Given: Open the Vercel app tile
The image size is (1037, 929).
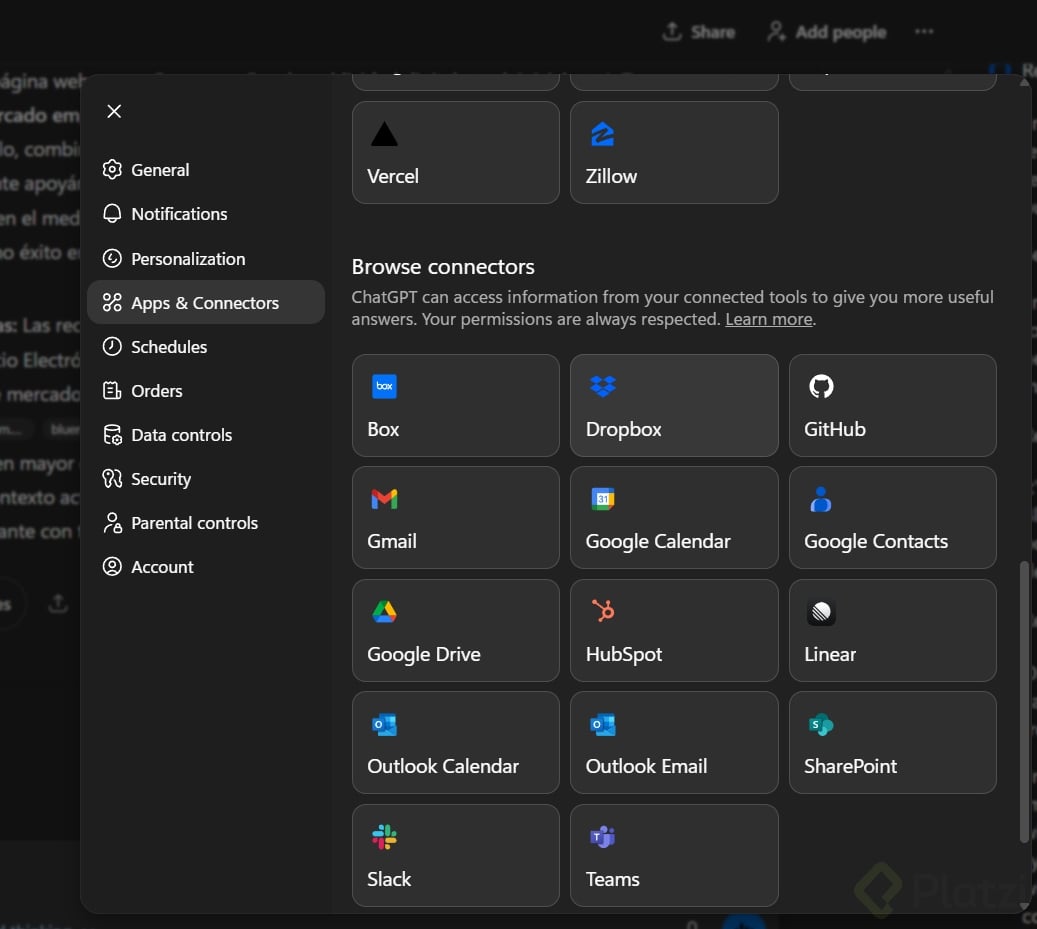Looking at the screenshot, I should tap(455, 152).
